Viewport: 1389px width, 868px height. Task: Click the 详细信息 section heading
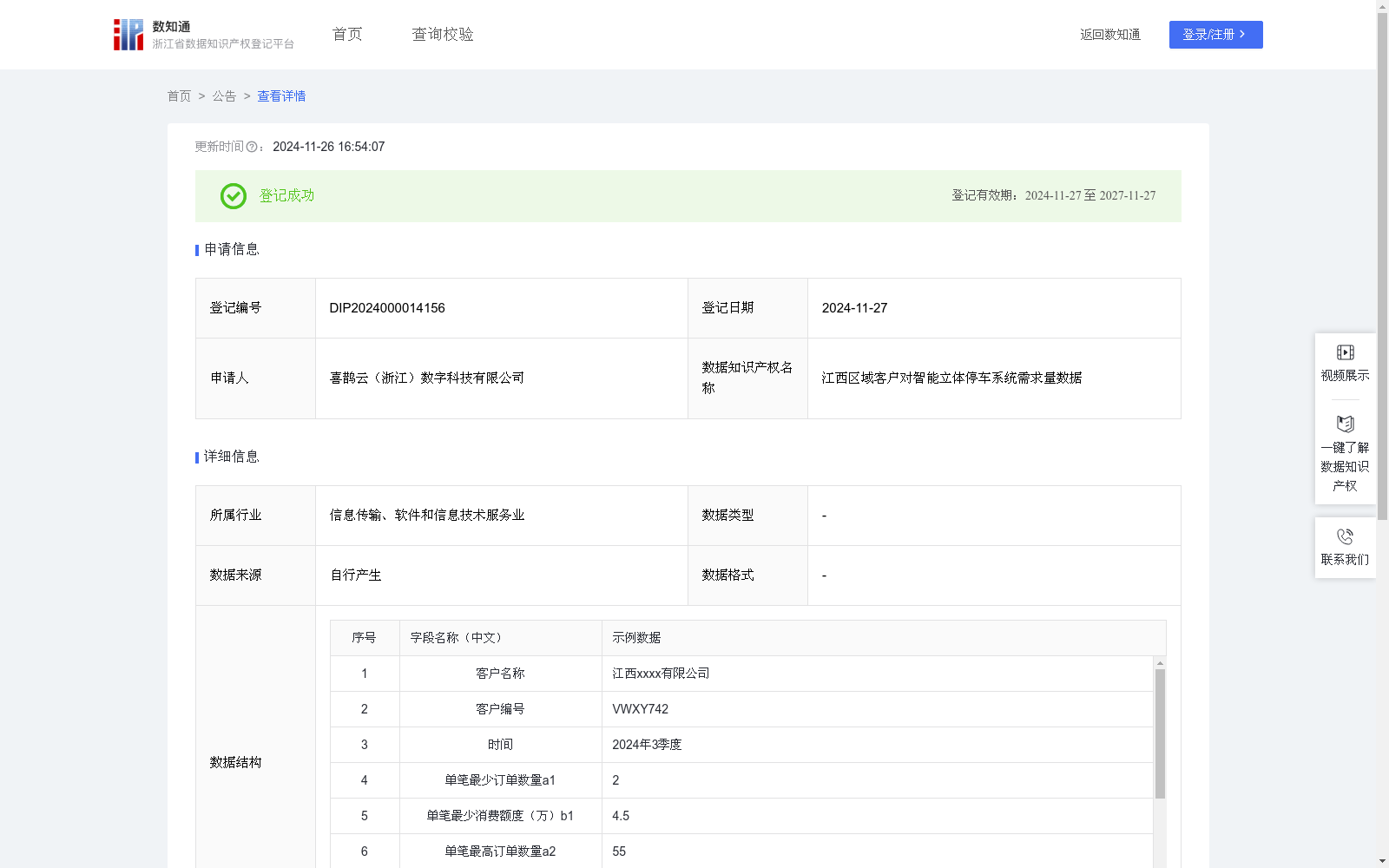click(x=232, y=457)
